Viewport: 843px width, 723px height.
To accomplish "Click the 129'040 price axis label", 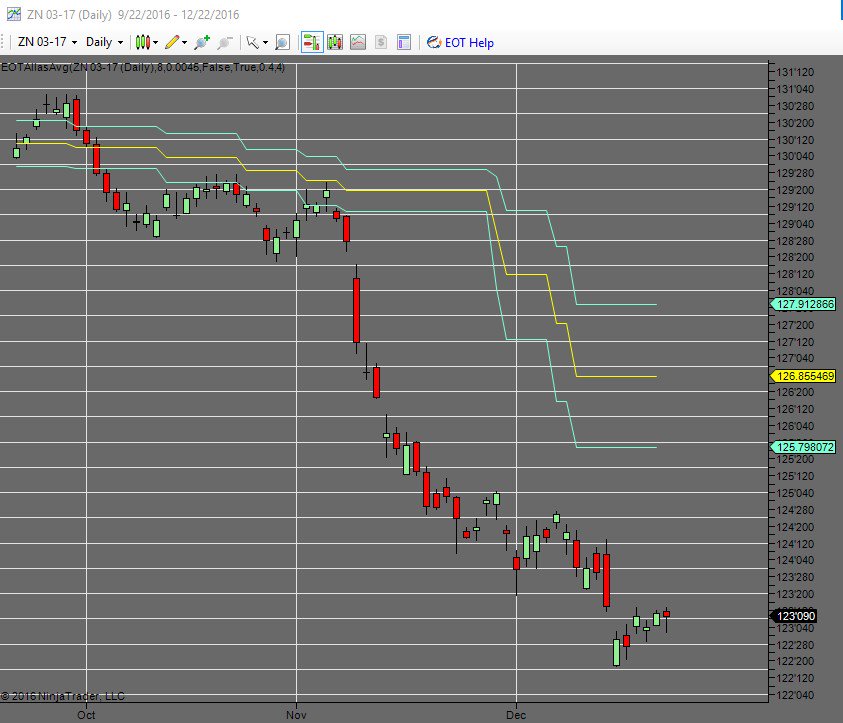I will pyautogui.click(x=795, y=224).
